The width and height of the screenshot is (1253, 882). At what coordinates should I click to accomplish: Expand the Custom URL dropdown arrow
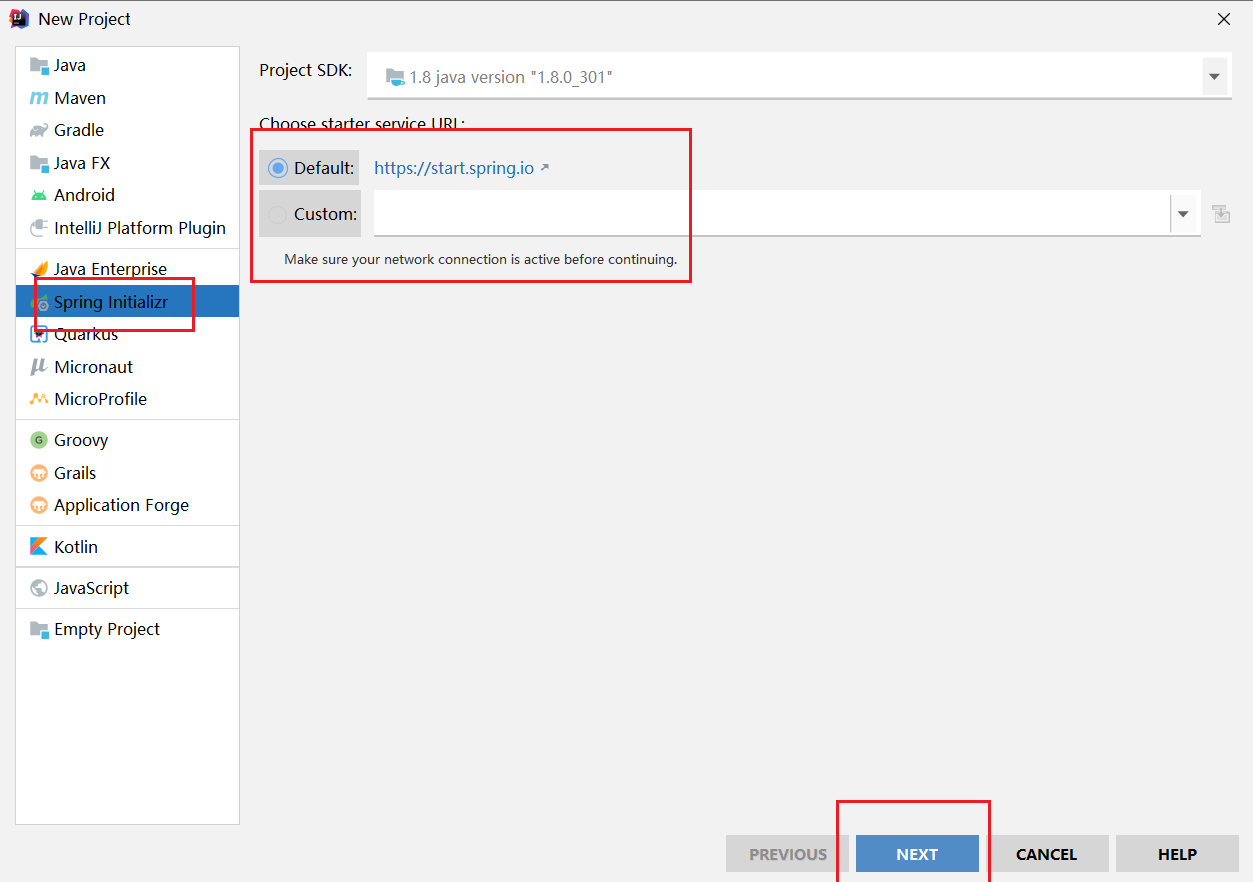(x=1183, y=214)
